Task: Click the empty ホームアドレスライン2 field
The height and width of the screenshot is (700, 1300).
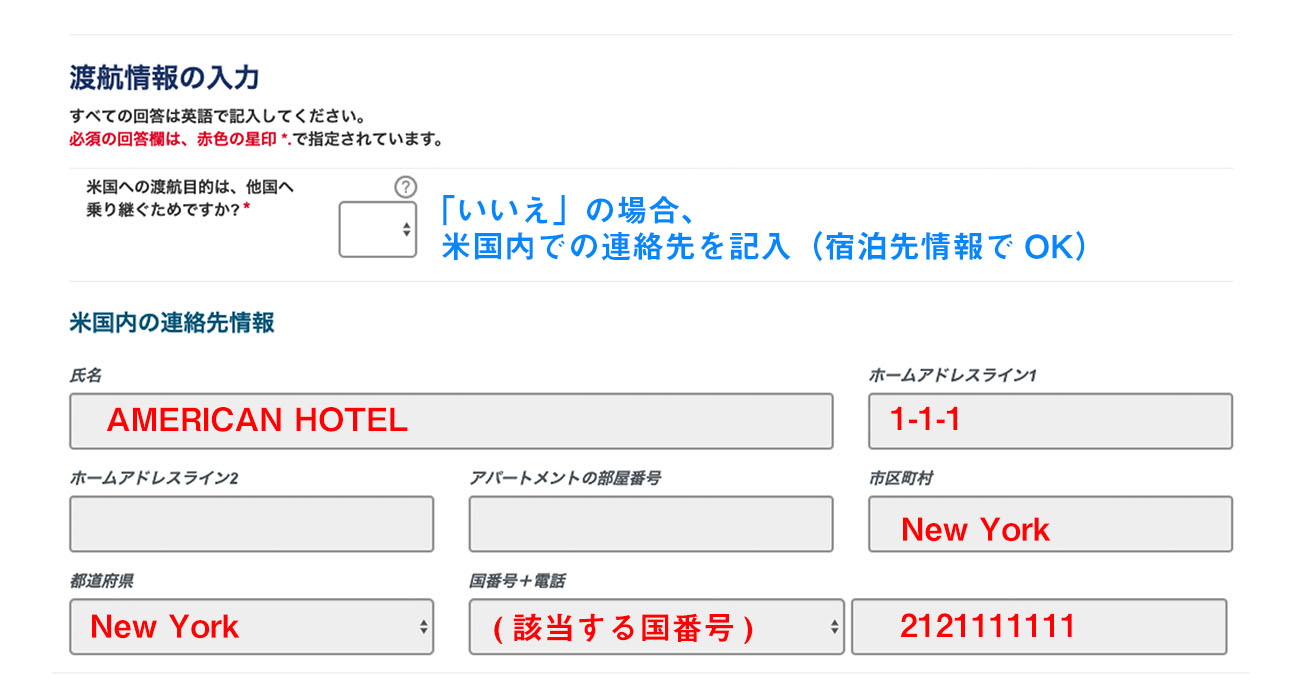Action: click(251, 524)
